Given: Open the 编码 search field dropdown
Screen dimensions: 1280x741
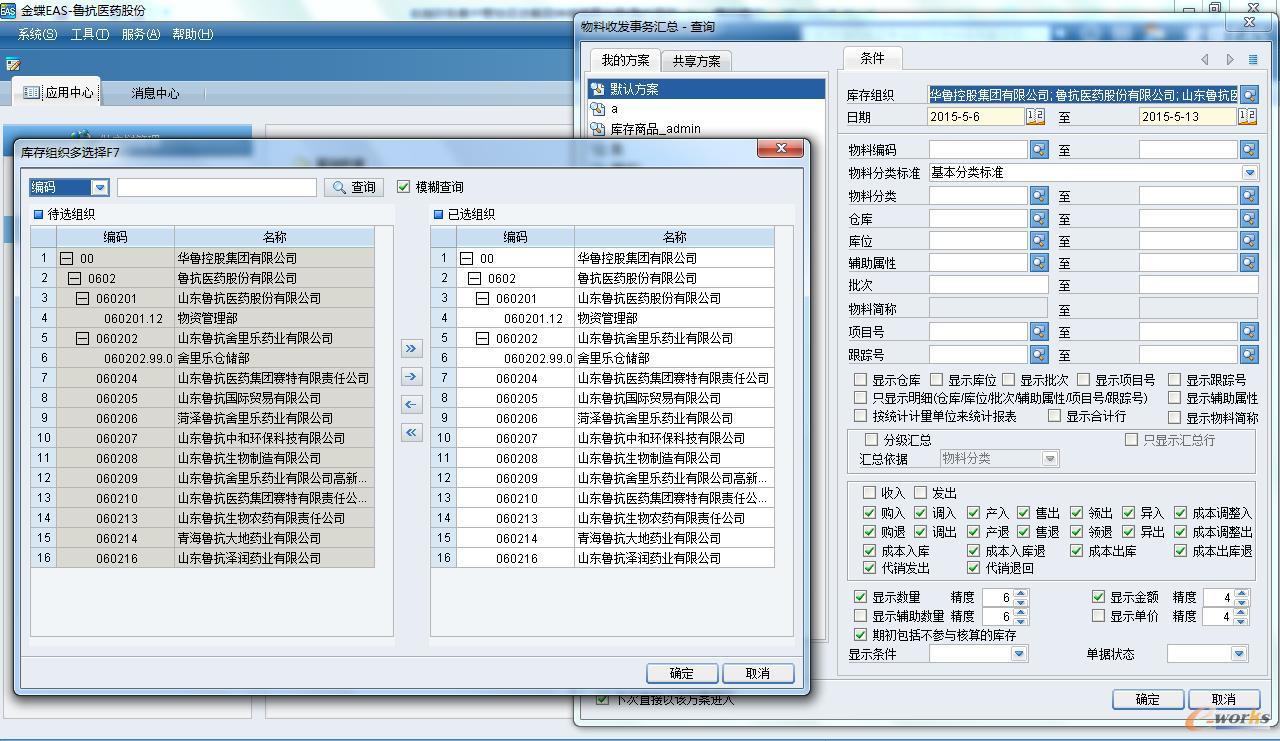Looking at the screenshot, I should click(x=99, y=187).
